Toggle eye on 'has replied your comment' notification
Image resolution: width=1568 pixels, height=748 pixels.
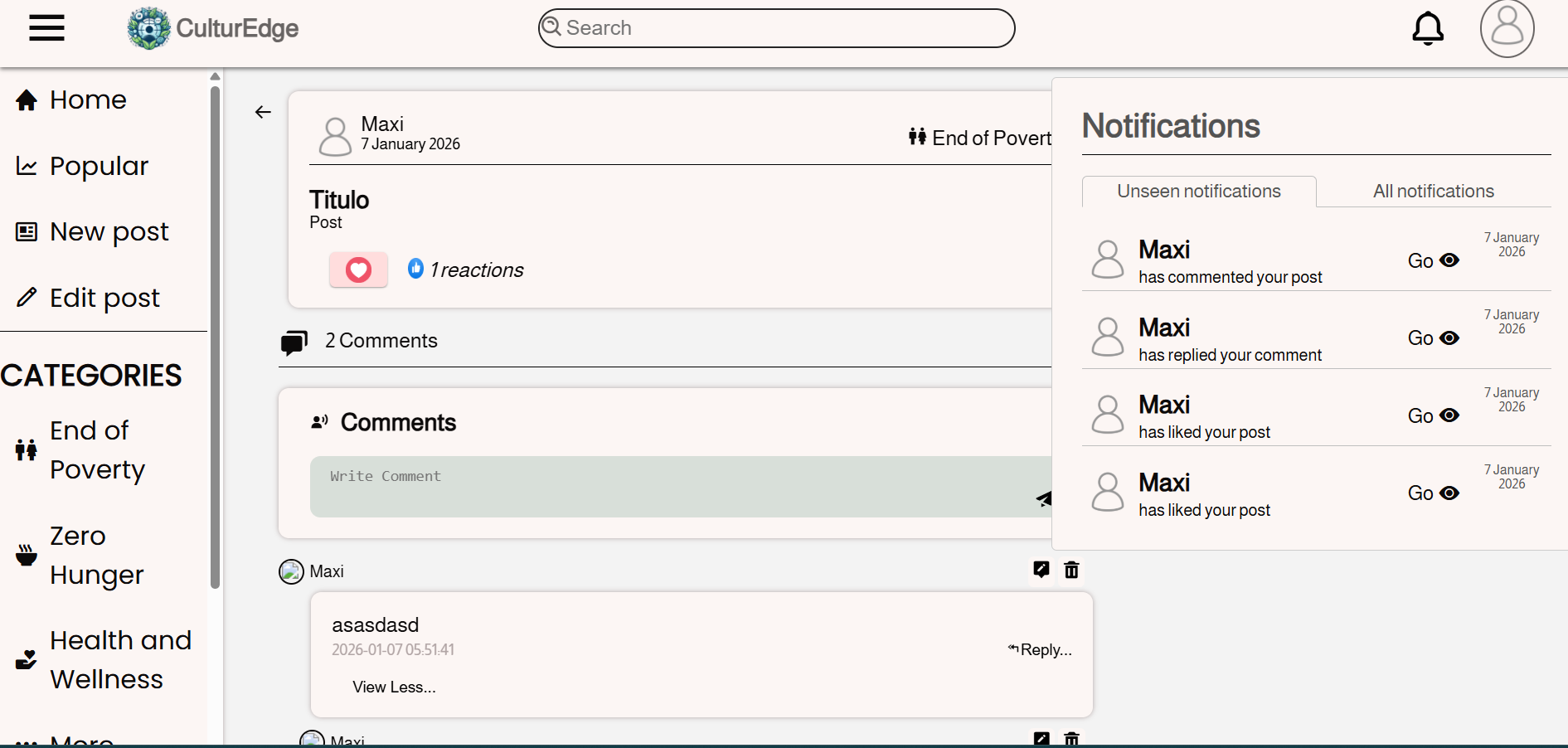pos(1449,338)
